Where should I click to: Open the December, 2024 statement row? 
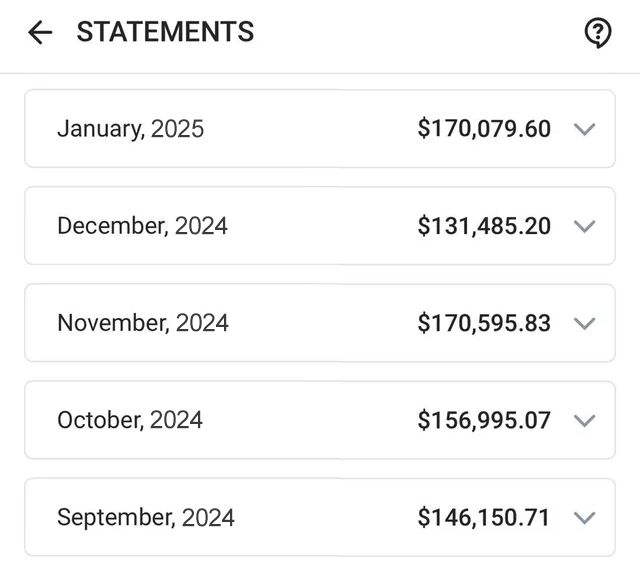click(x=320, y=226)
